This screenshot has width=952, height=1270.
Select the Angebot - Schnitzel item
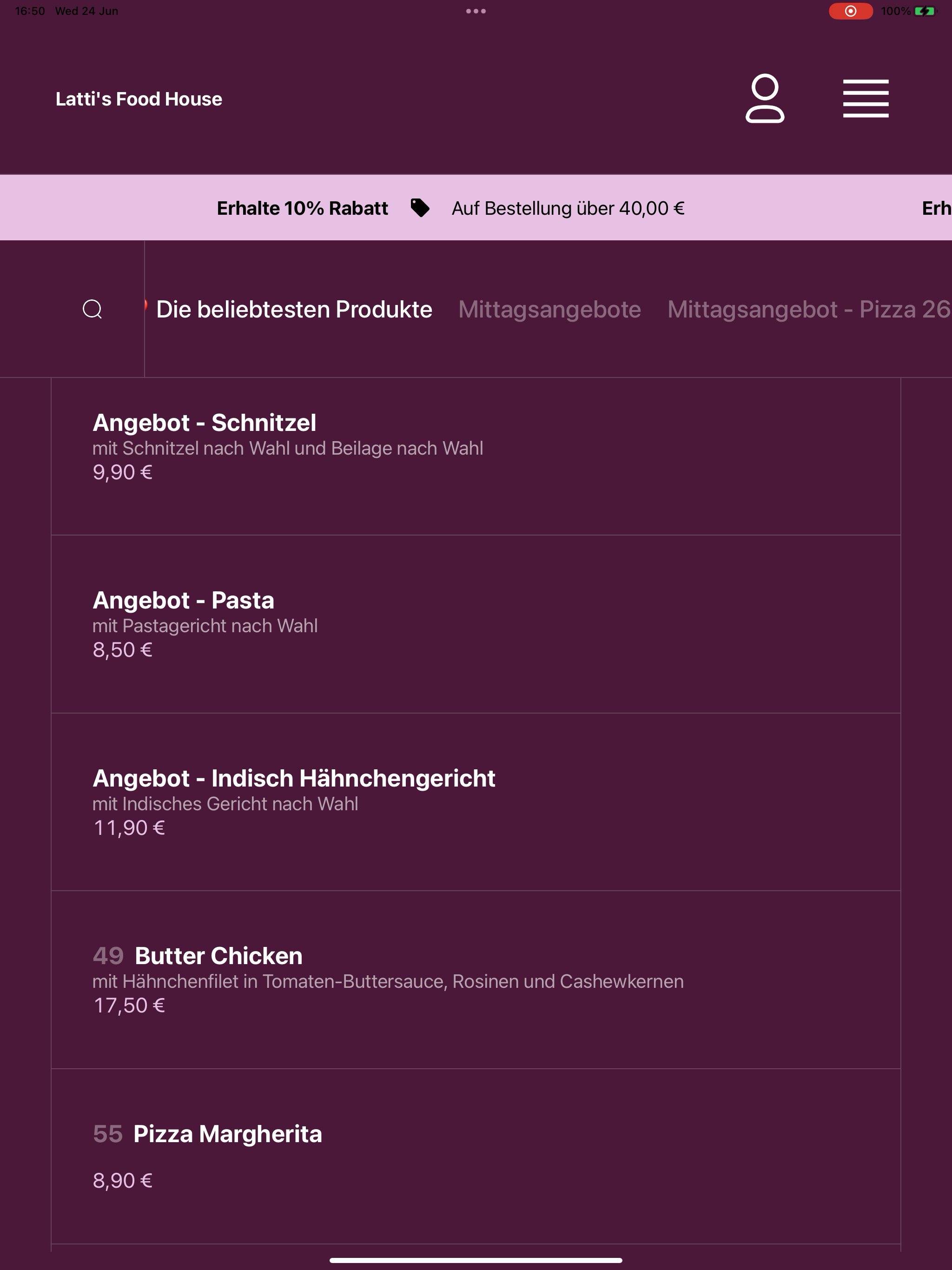[476, 456]
